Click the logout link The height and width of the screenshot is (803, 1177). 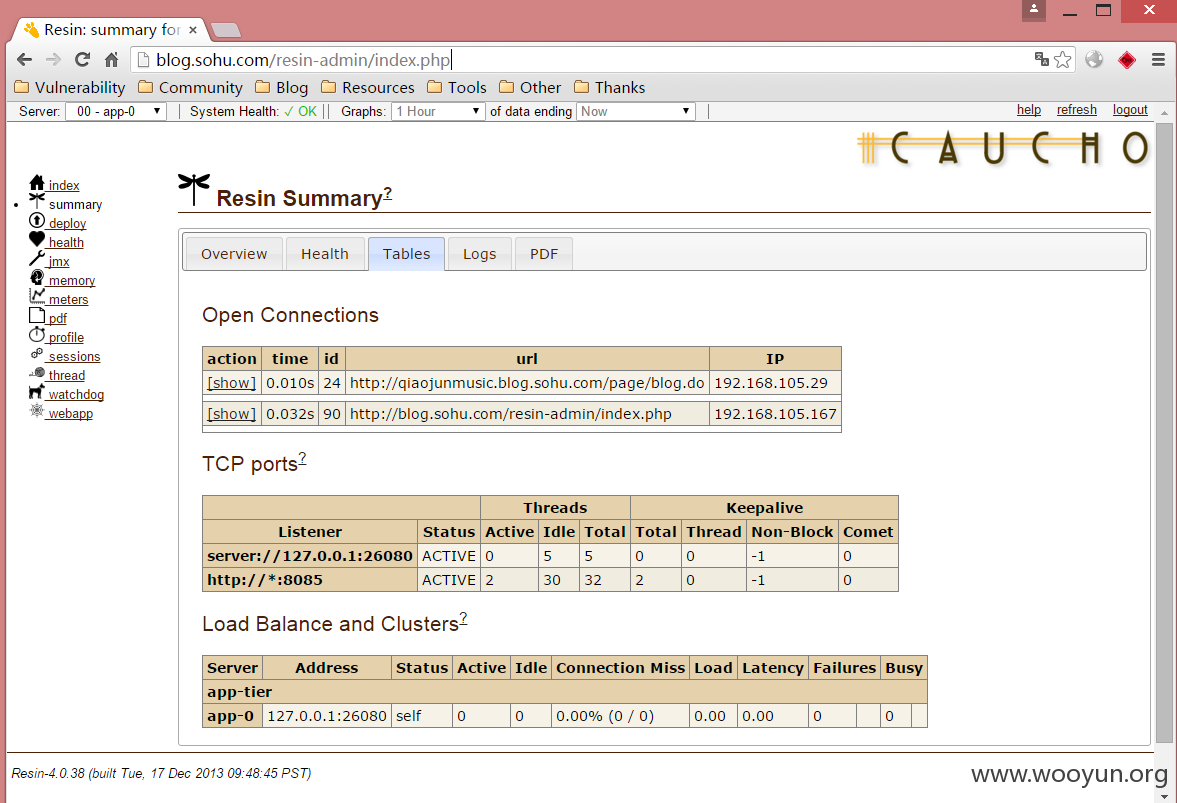point(1130,110)
